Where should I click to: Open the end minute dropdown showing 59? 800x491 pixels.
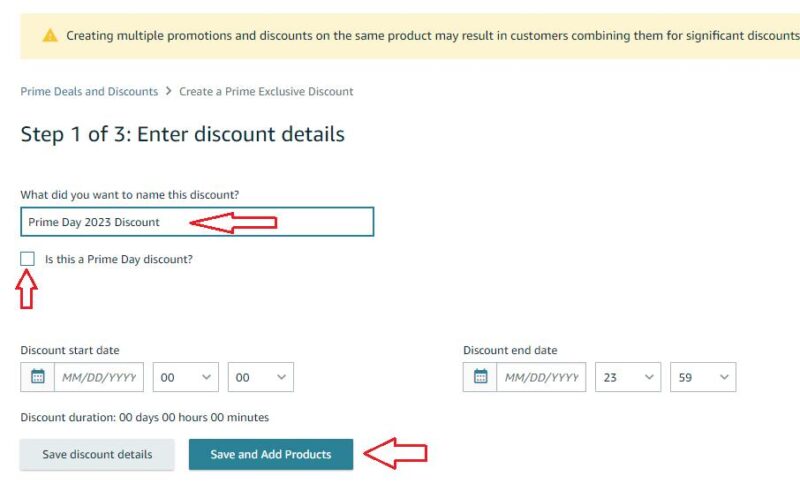pyautogui.click(x=703, y=377)
